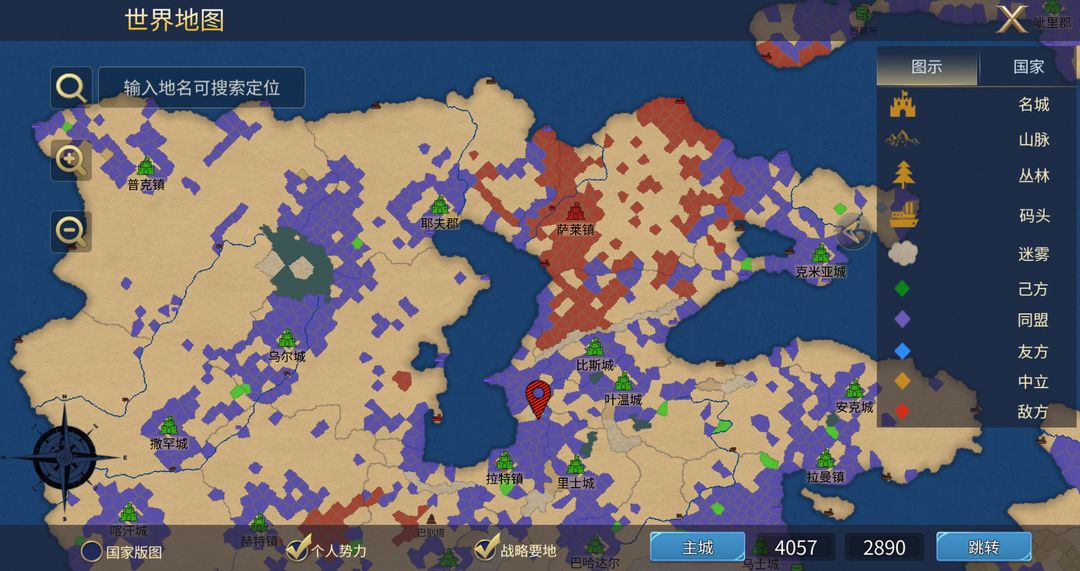This screenshot has height=571, width=1080.
Task: Select the 耶夫郡 city icon
Action: [439, 205]
